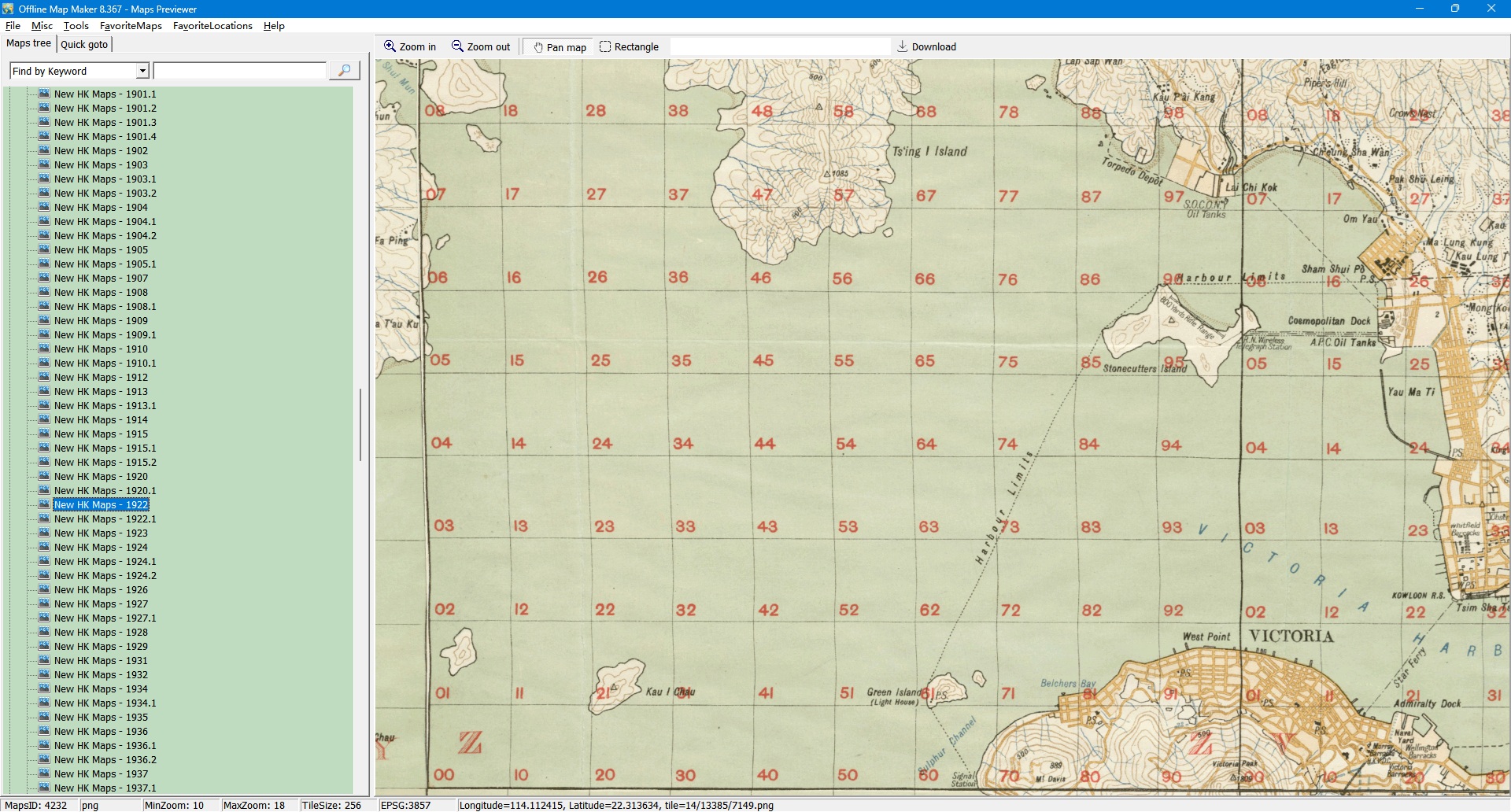Activate the Pan map hand tool
1511x812 pixels.
pos(560,47)
